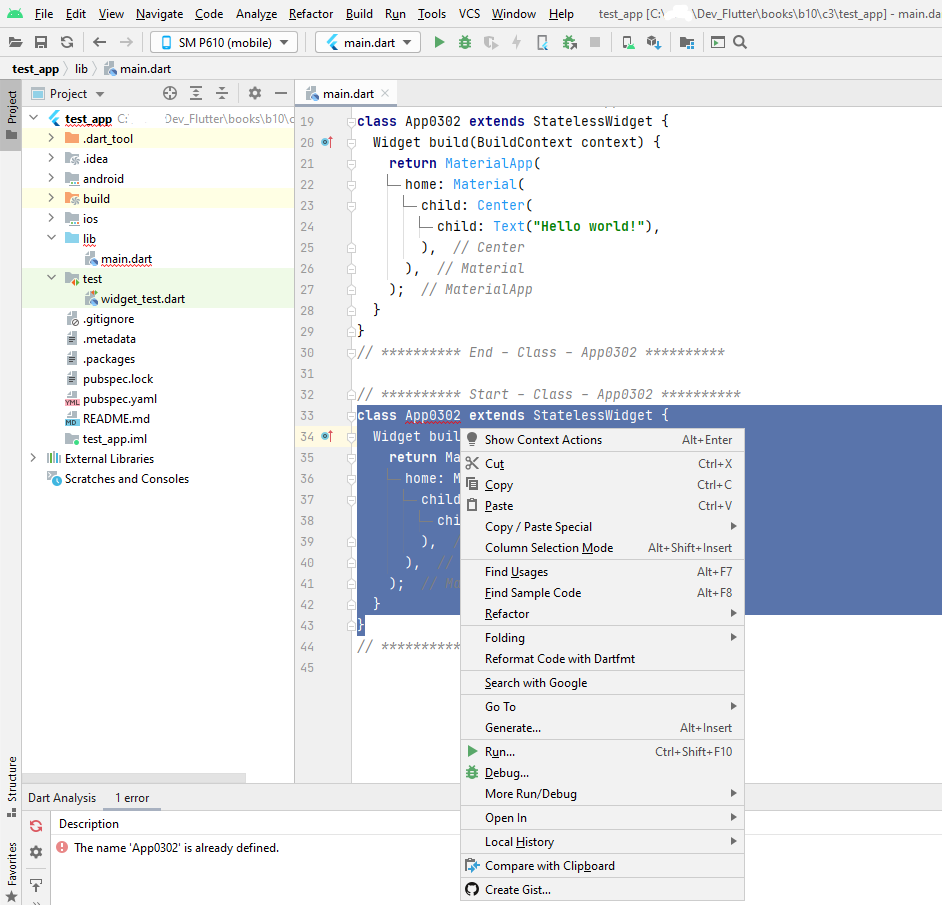Click lib in the breadcrumb path
Viewport: 942px width, 905px height.
point(81,69)
